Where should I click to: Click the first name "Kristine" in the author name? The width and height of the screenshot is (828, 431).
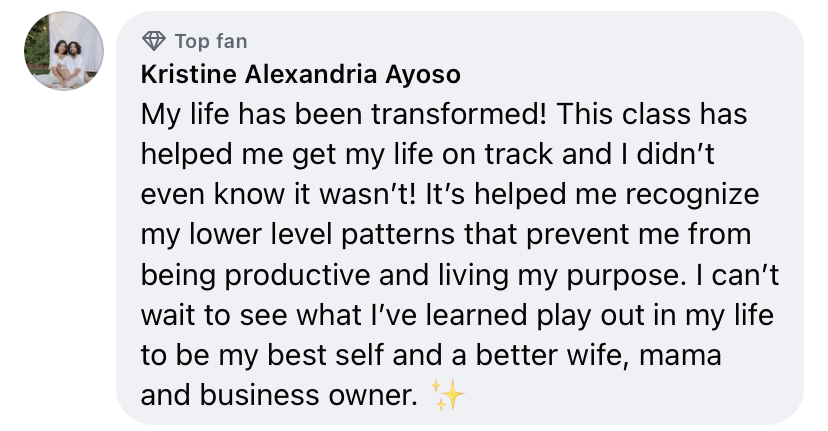point(189,75)
